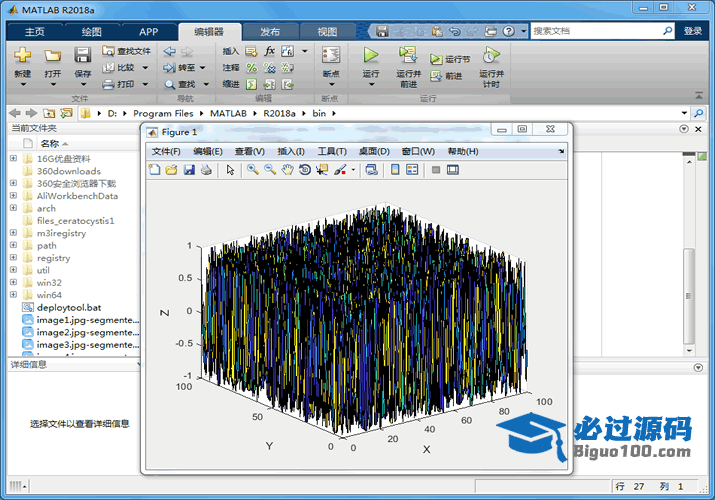Viewport: 715px width, 500px height.
Task: Switch to the Home (主页) tab
Action: (35, 31)
